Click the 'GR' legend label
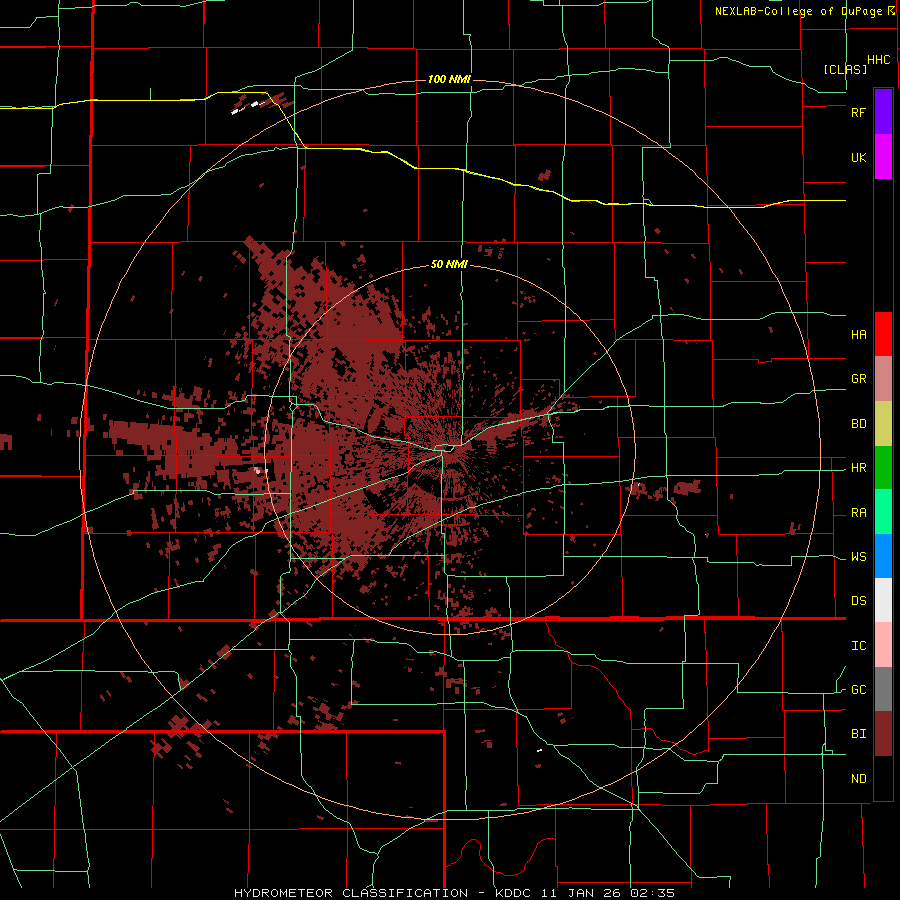This screenshot has height=900, width=900. tap(858, 379)
